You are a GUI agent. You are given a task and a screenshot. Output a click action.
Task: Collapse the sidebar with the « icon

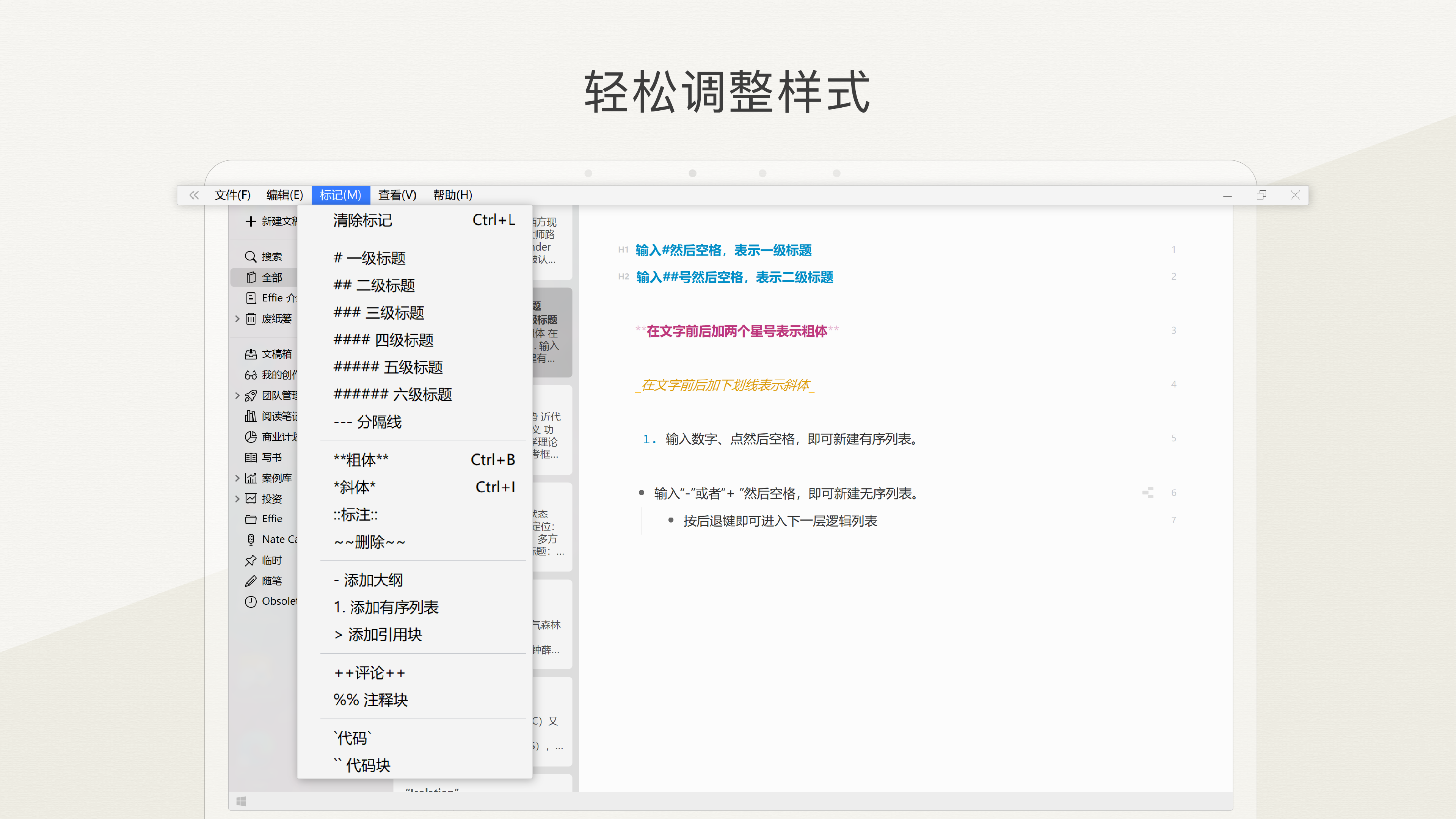pyautogui.click(x=194, y=195)
